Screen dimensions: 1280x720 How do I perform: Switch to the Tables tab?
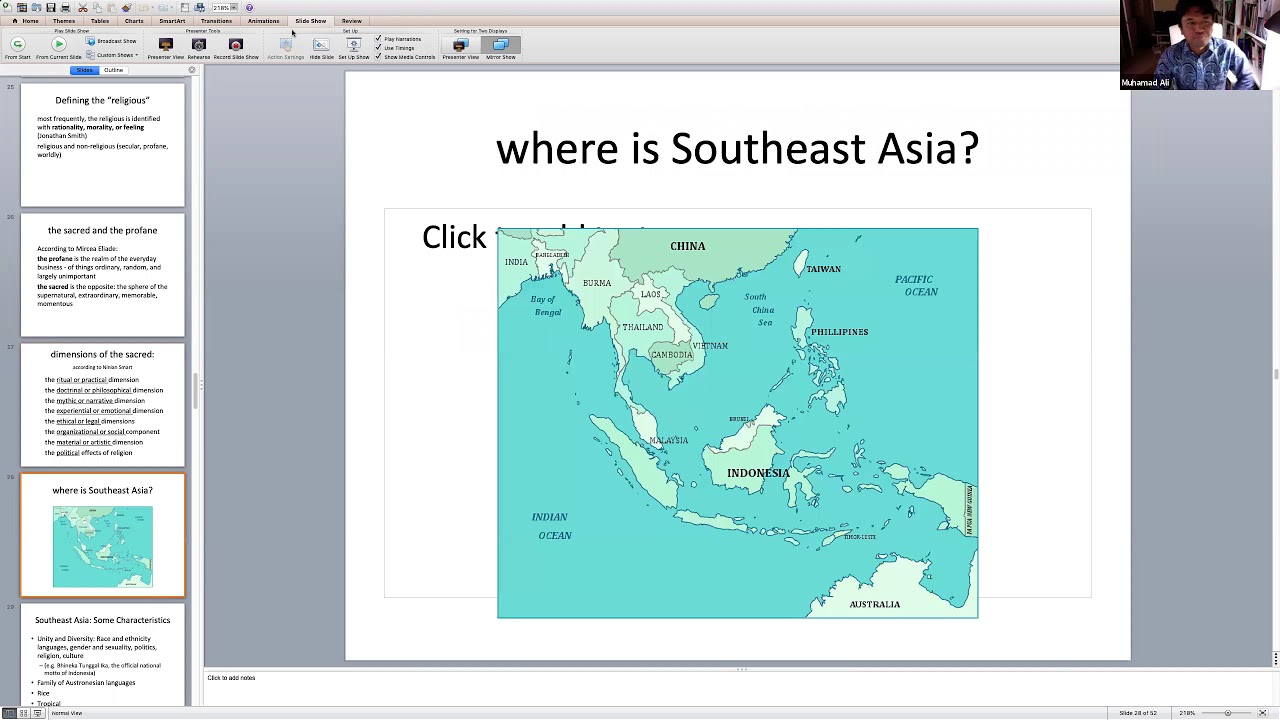(x=99, y=21)
